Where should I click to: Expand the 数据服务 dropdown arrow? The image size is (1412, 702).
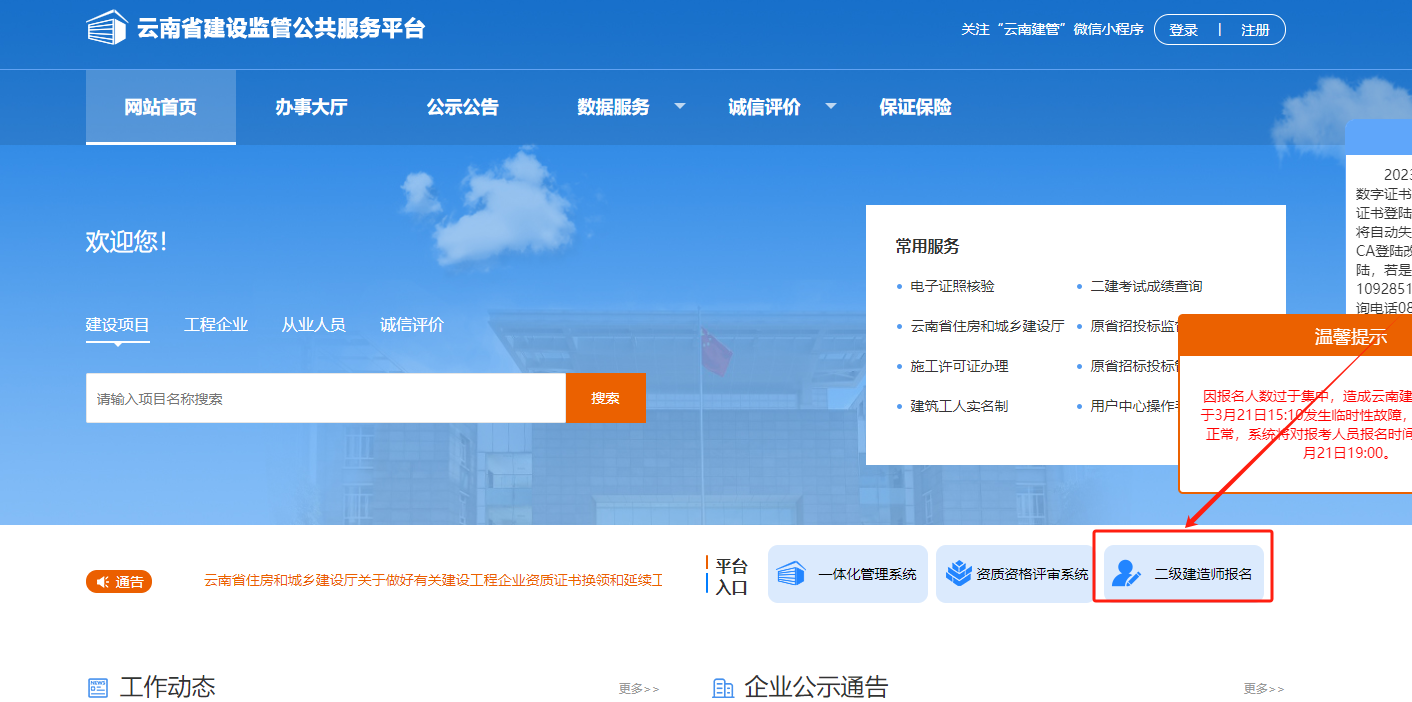[x=679, y=106]
